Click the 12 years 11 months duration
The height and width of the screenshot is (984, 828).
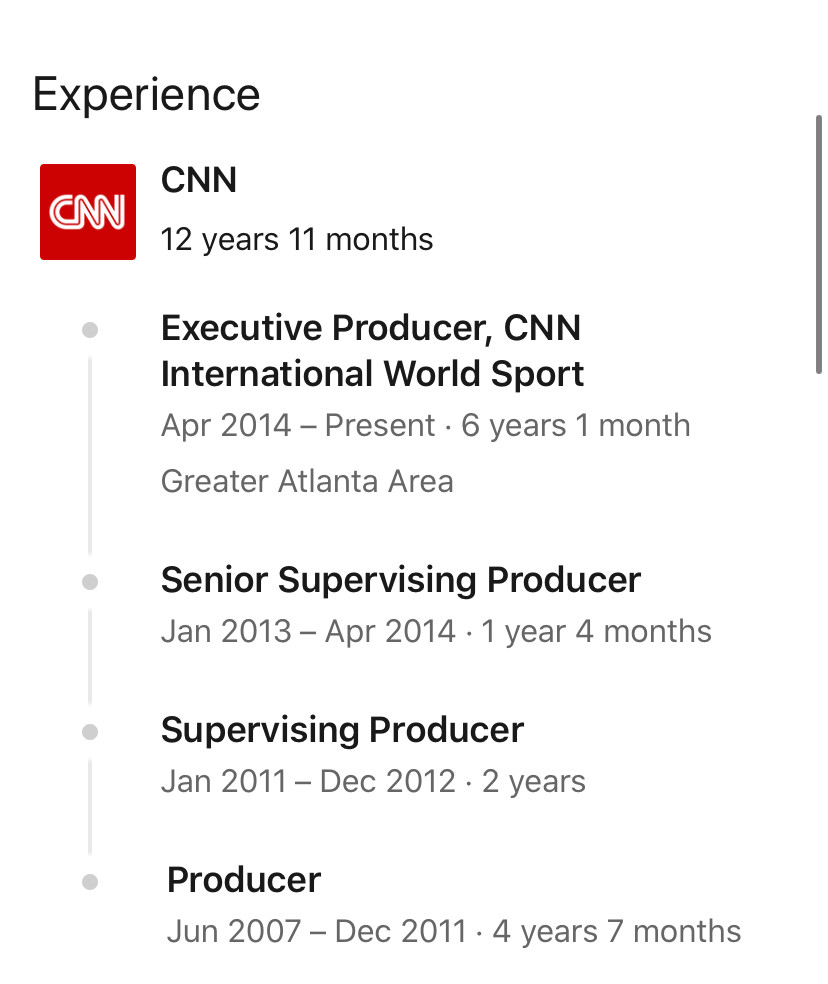click(x=297, y=240)
